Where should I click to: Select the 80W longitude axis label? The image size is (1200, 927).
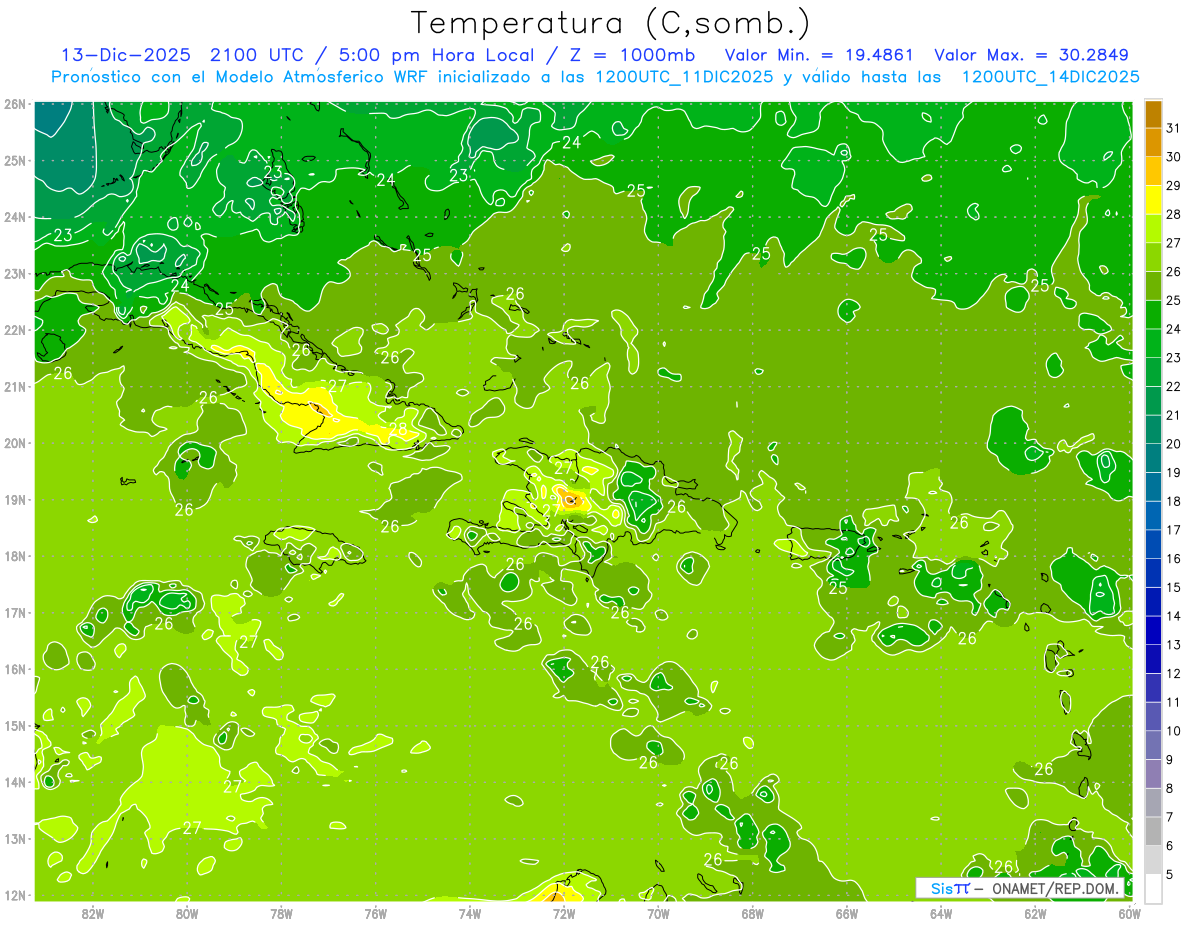tap(187, 913)
